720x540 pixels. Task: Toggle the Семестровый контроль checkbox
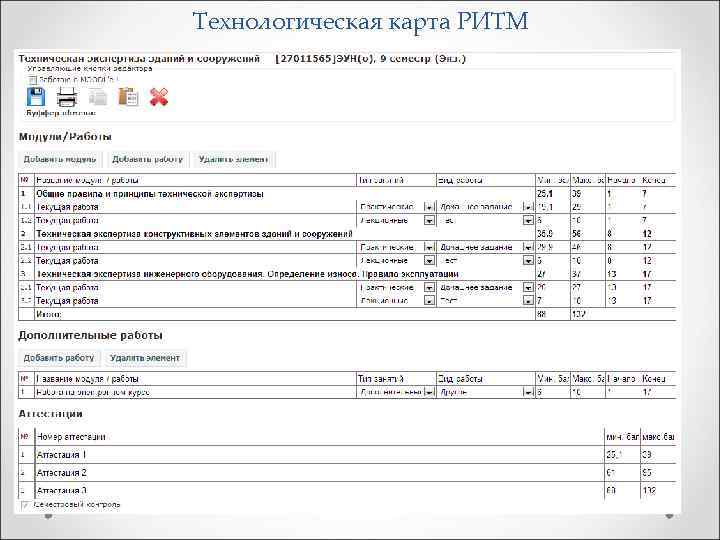click(x=25, y=505)
